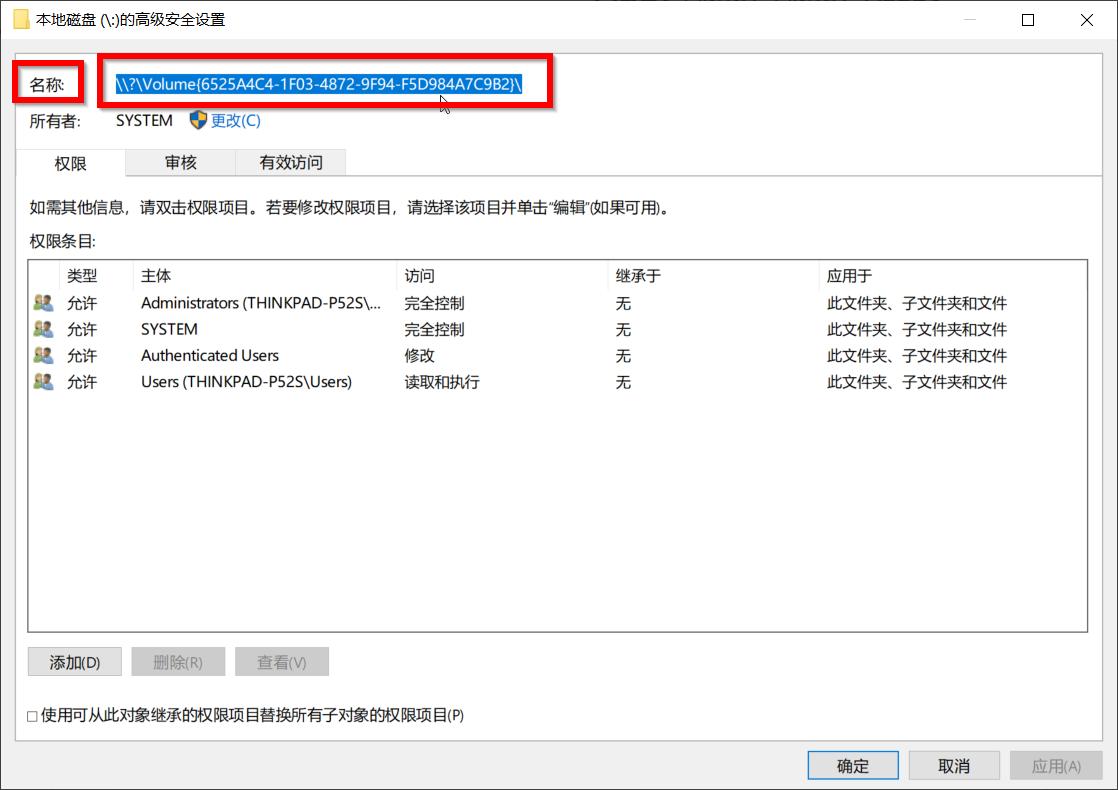Confirm settings with the 确定 button
The image size is (1118, 790).
point(852,765)
